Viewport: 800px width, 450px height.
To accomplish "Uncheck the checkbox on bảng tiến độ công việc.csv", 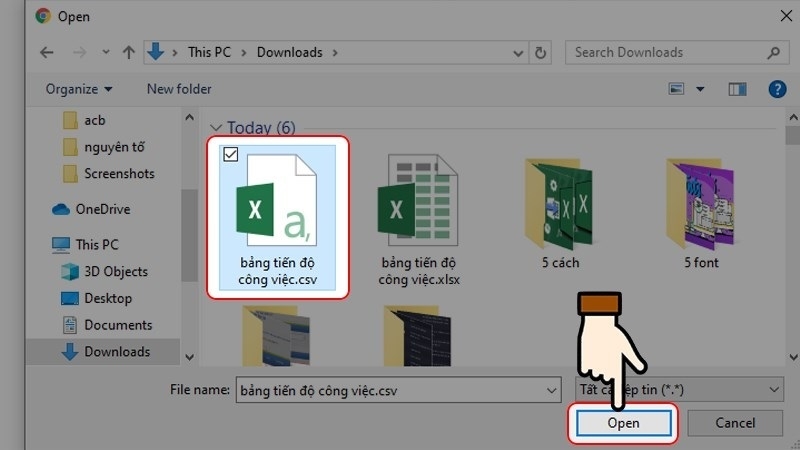I will pos(229,154).
